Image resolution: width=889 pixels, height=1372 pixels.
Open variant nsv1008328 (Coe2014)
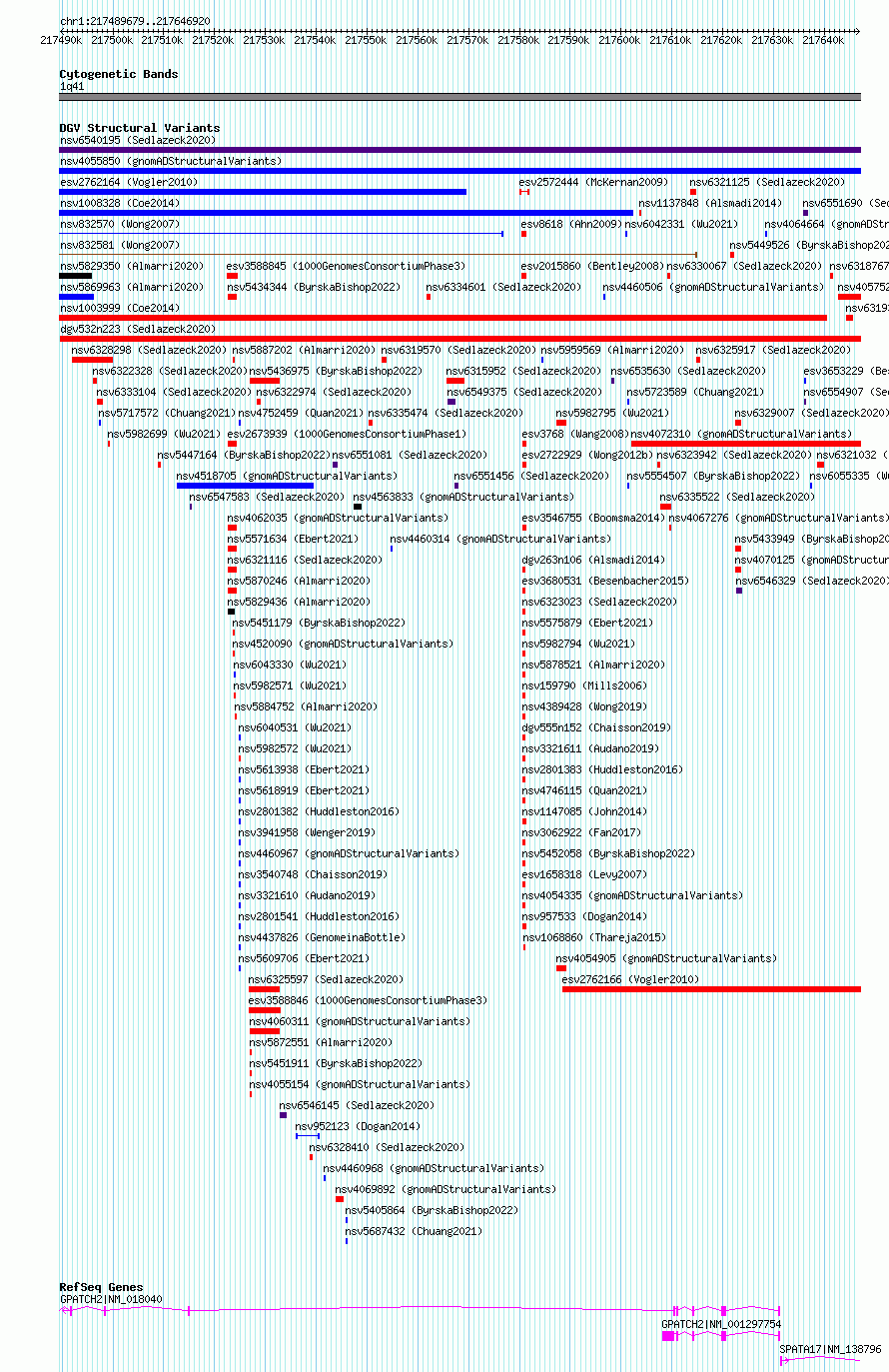[x=346, y=213]
